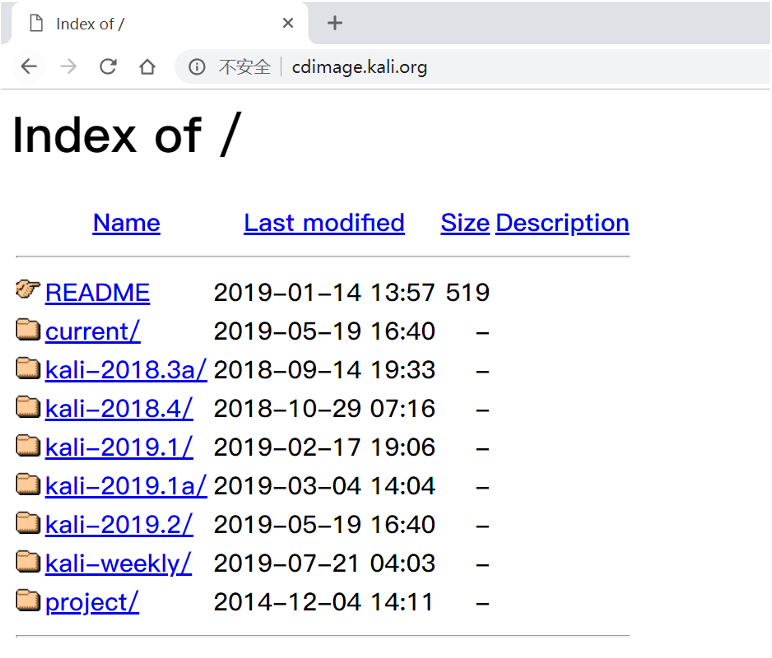772x658 pixels.
Task: Click the '2019-01-14 13:57' date for README
Action: click(x=324, y=293)
